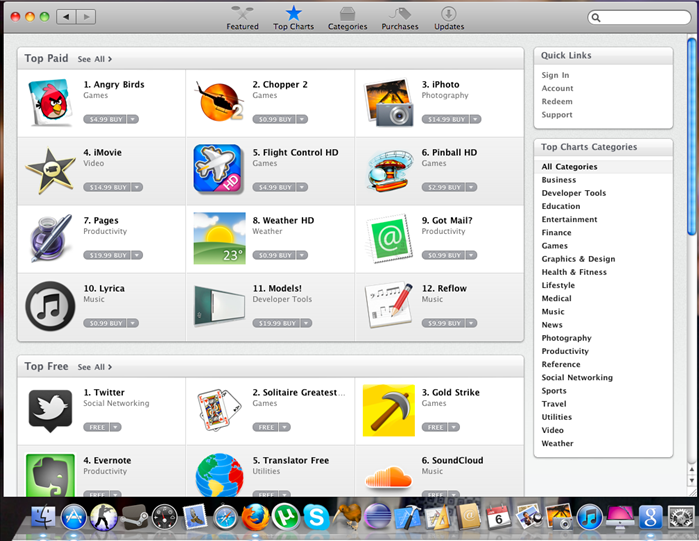Filter charts by Games category
Screen dimensions: 699x541
click(x=555, y=246)
